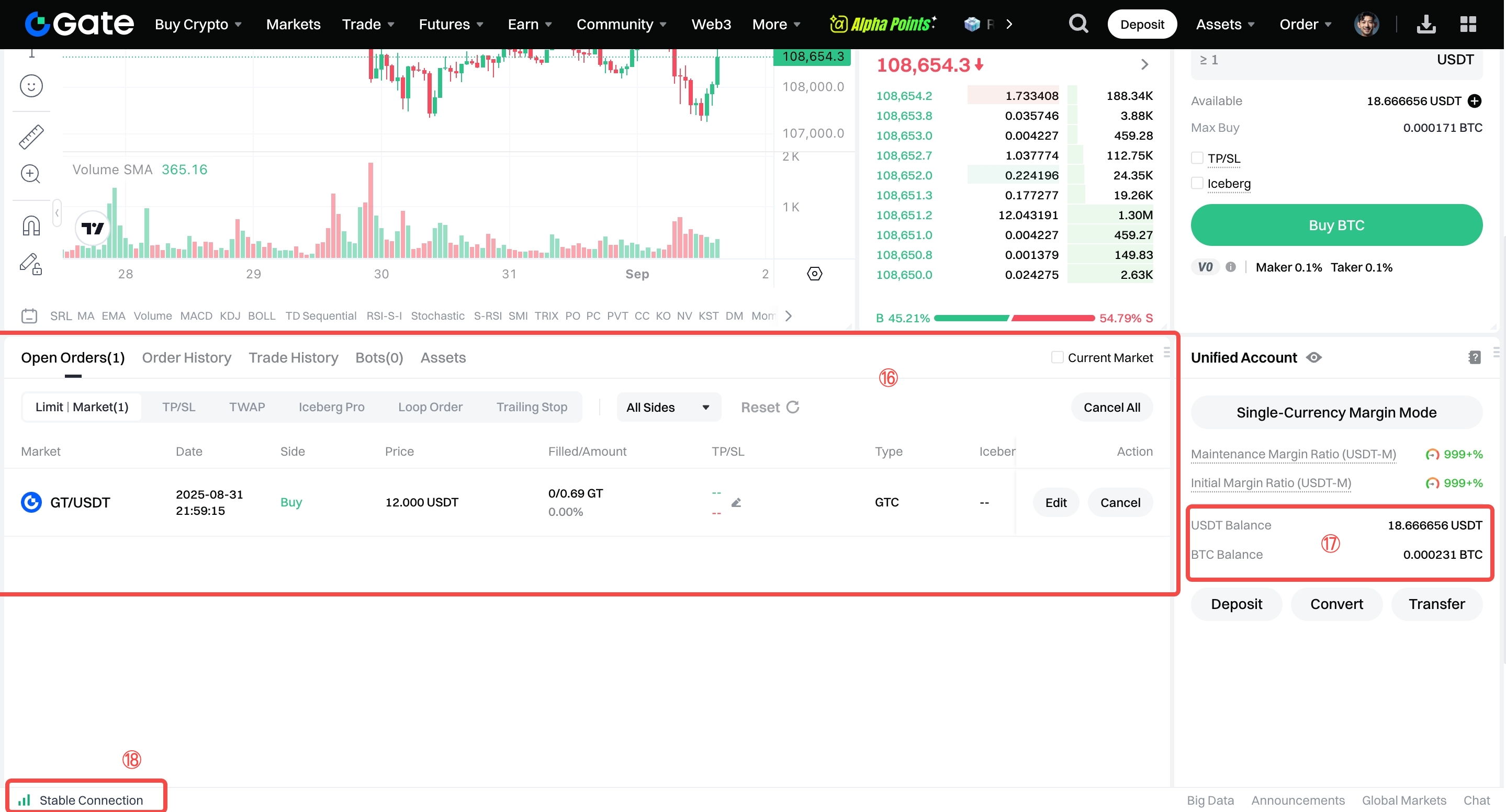The width and height of the screenshot is (1506, 812).
Task: Check the Current Market checkbox
Action: click(x=1057, y=357)
